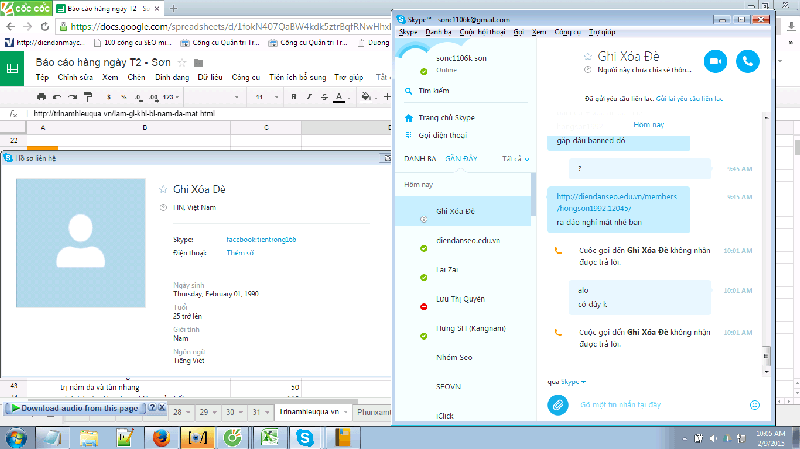Viewport: 800px width, 449px height.
Task: Click the profile avatar picture of Ghi Xóa Đè
Action: pyautogui.click(x=81, y=243)
